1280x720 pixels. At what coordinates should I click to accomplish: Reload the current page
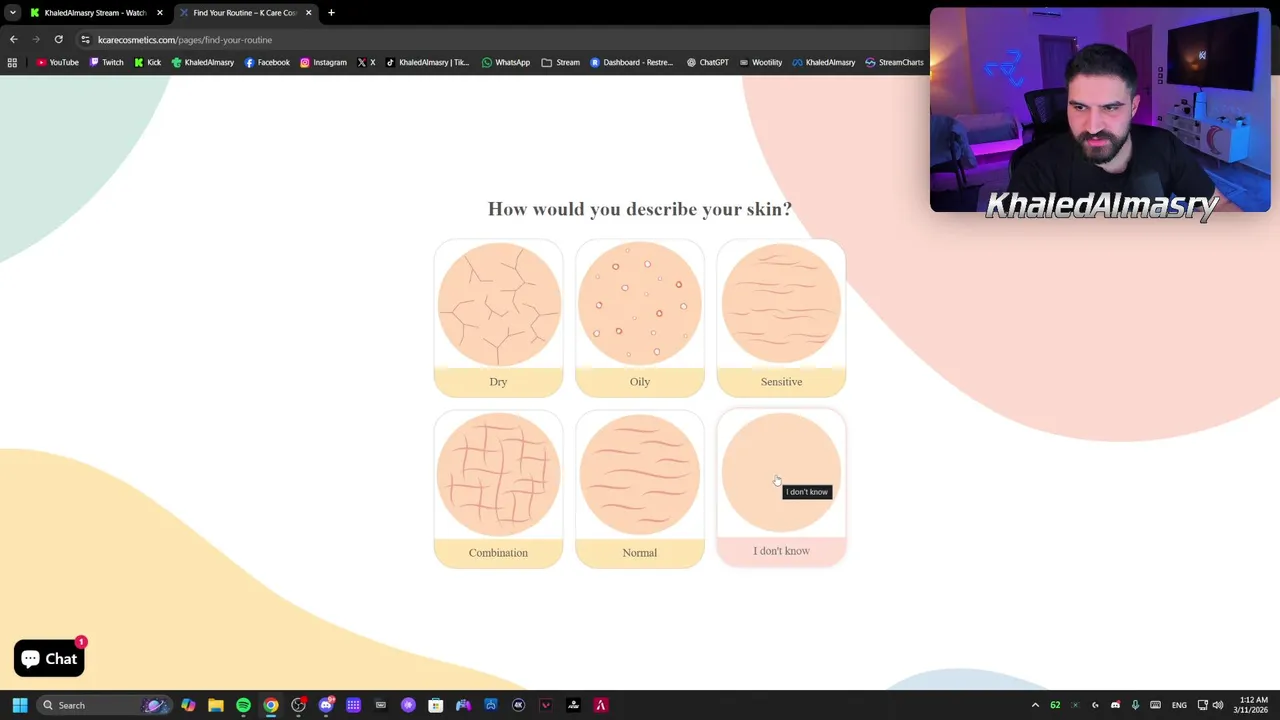point(58,39)
